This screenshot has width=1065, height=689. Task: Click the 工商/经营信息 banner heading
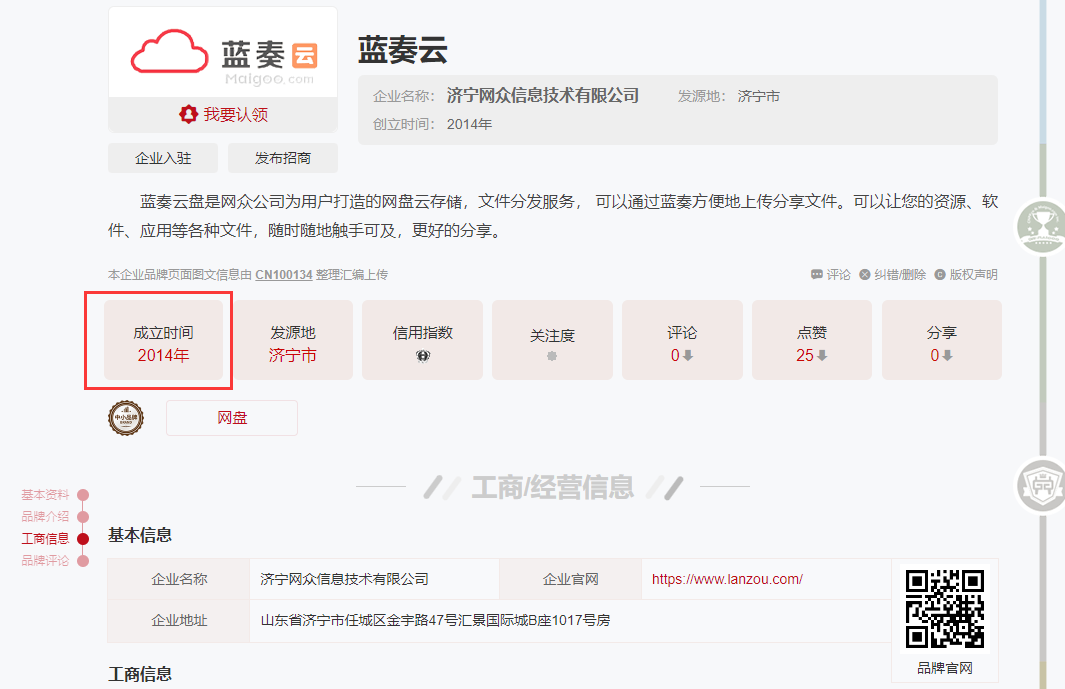(553, 487)
